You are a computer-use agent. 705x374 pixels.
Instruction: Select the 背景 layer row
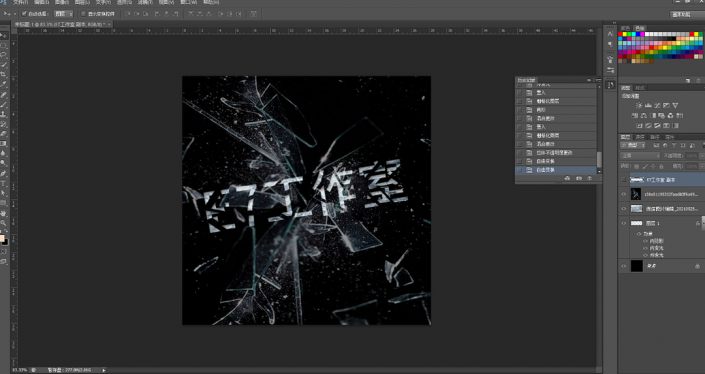[661, 266]
